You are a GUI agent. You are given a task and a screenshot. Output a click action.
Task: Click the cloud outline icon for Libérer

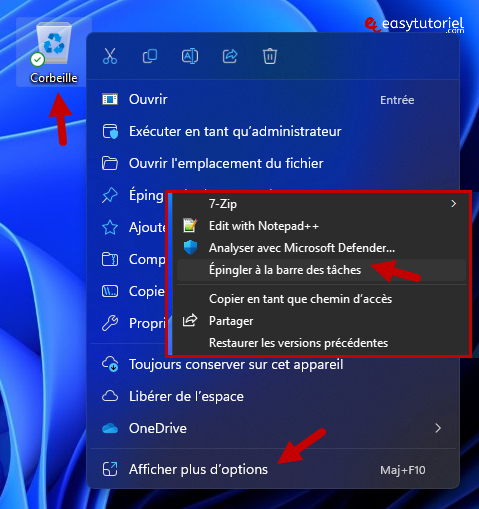(110, 396)
